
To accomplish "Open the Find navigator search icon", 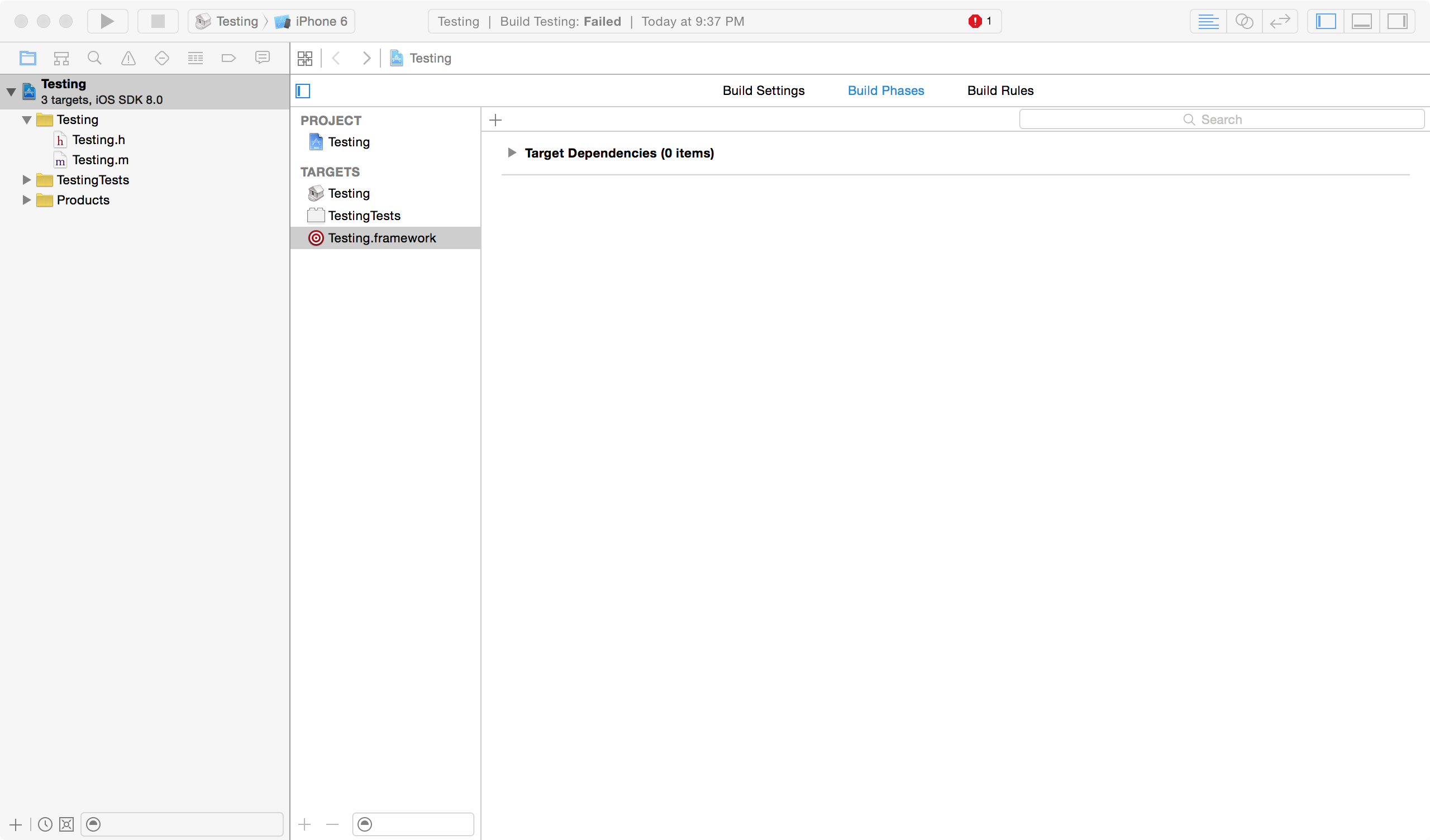I will (94, 58).
